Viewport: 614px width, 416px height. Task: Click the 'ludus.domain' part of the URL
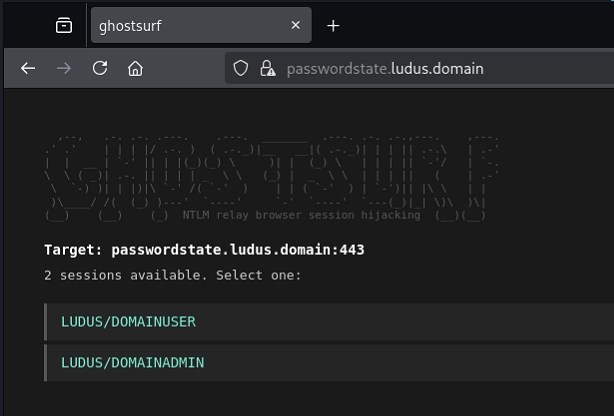click(446, 68)
